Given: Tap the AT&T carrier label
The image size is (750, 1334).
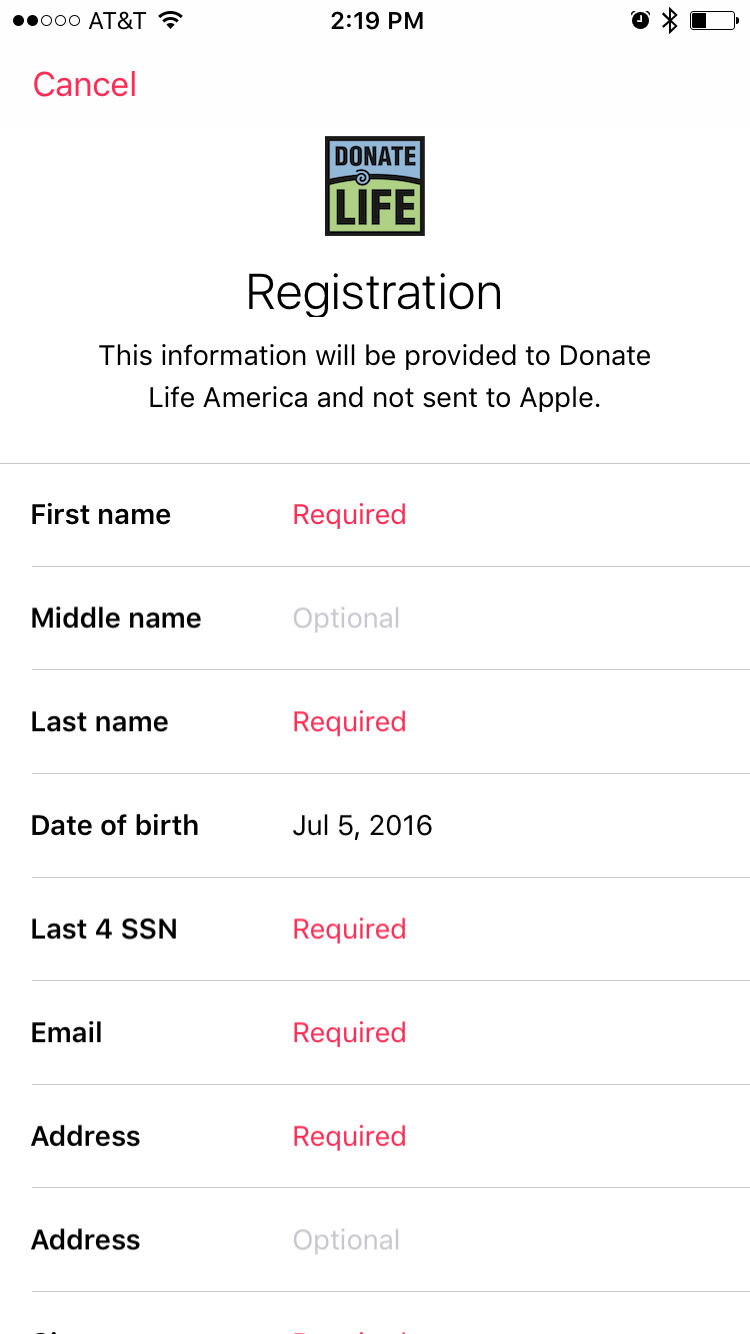Looking at the screenshot, I should (x=117, y=21).
